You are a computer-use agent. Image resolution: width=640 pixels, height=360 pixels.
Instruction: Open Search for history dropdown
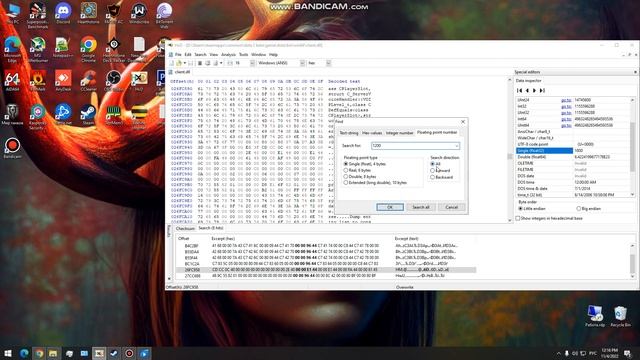456,146
